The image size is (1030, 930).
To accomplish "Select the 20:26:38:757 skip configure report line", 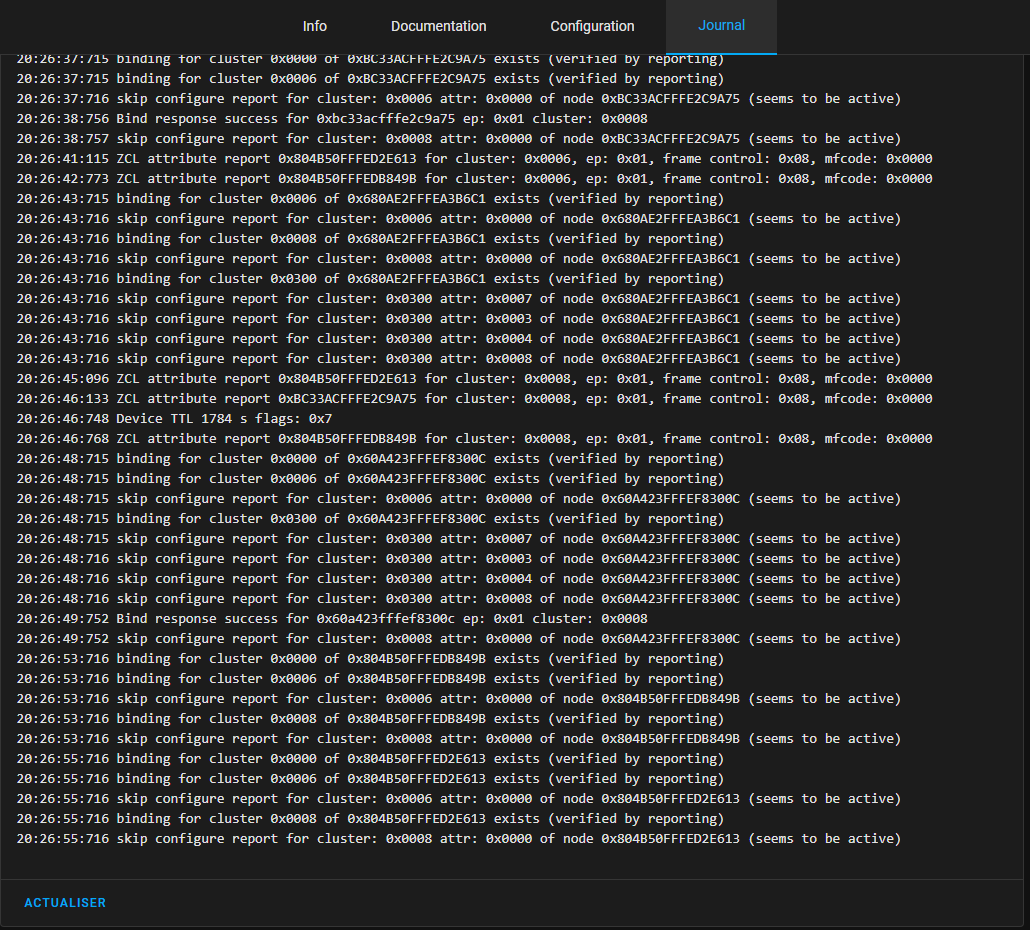I will tap(458, 139).
